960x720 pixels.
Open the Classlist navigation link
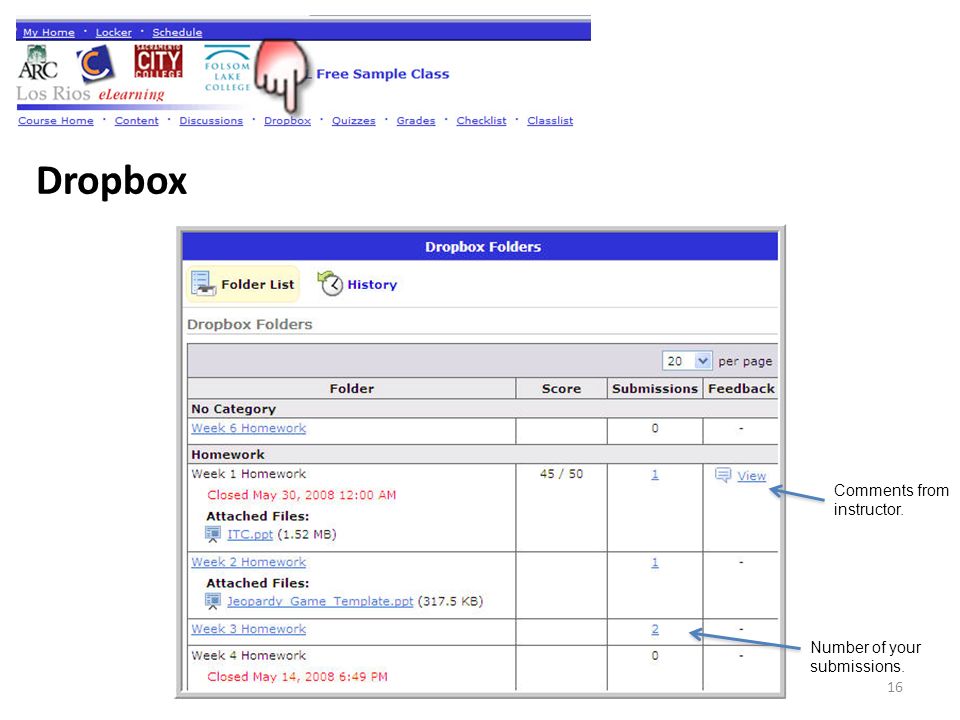[x=550, y=121]
